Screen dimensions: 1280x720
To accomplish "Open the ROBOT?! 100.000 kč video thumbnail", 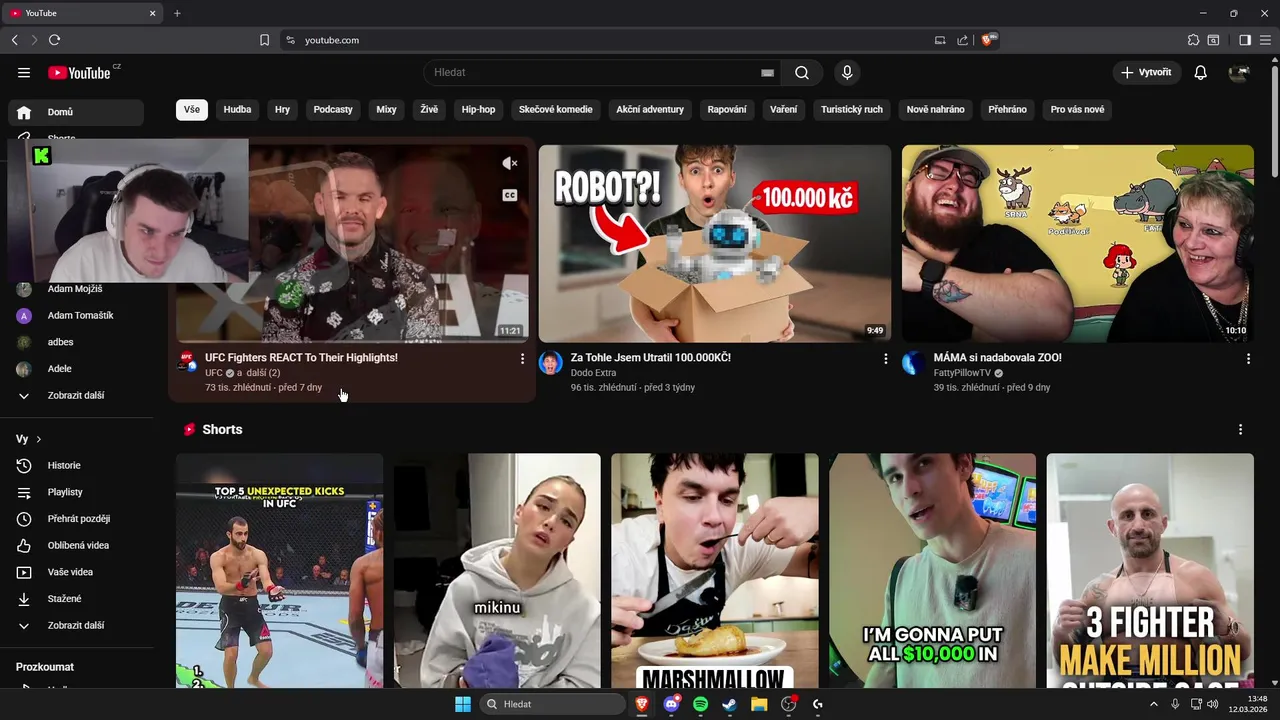I will pyautogui.click(x=715, y=243).
